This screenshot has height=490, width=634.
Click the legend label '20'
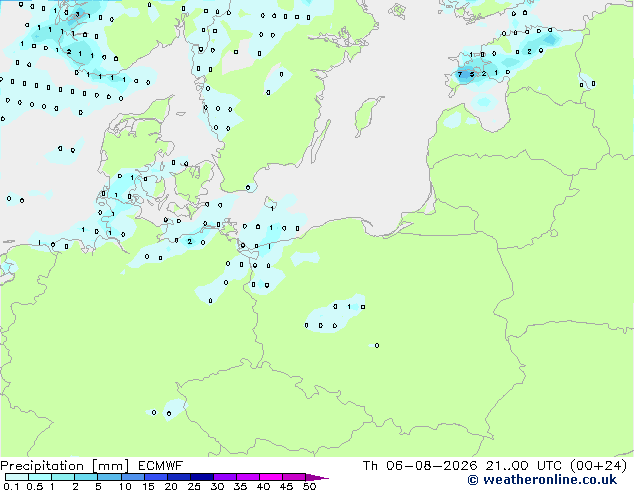[171, 486]
